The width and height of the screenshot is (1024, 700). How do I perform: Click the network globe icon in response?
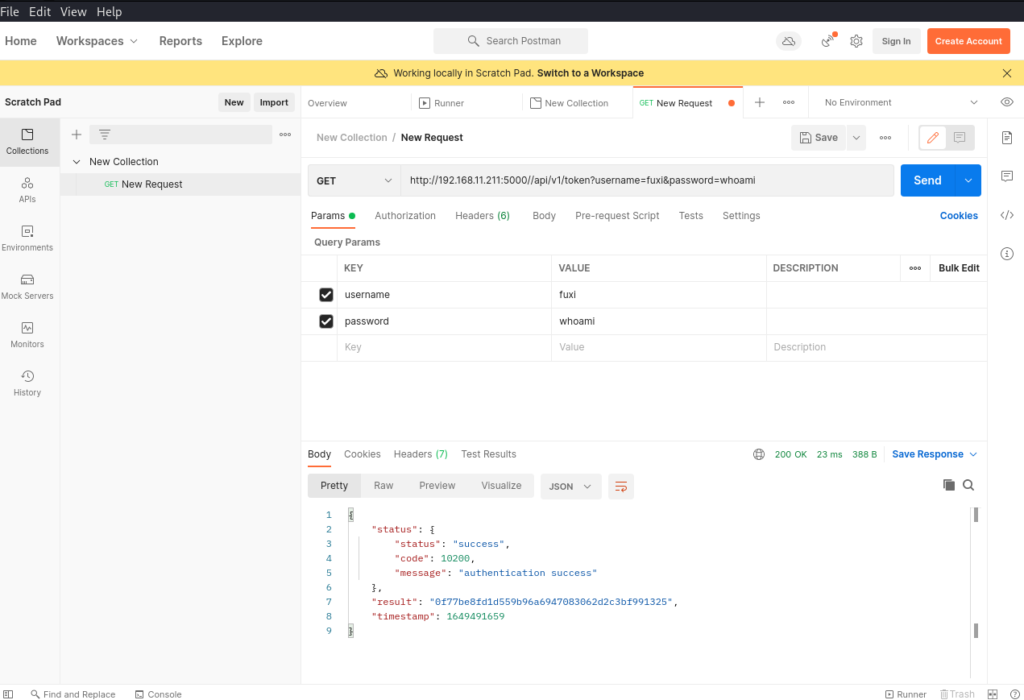[759, 454]
